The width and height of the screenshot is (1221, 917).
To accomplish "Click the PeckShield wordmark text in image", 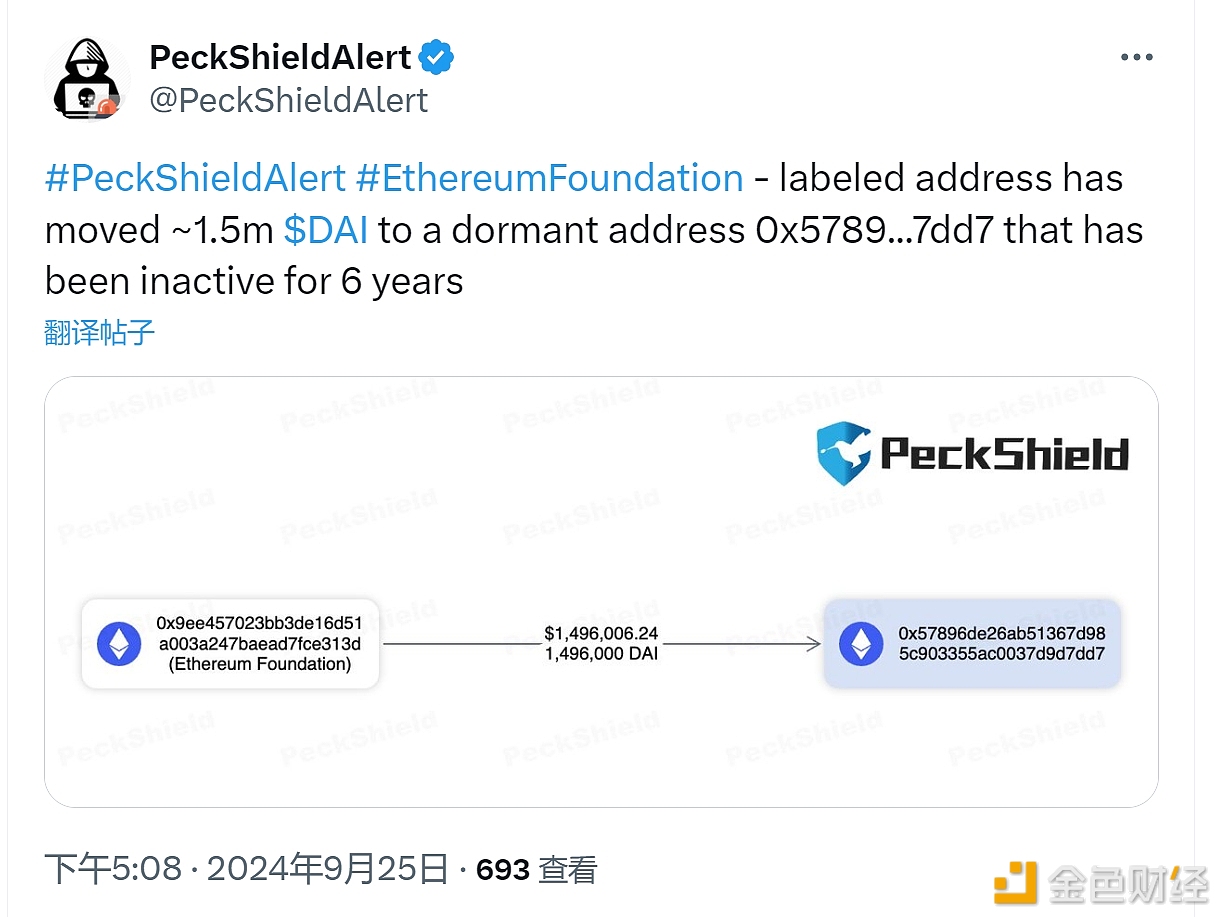I will (1004, 453).
